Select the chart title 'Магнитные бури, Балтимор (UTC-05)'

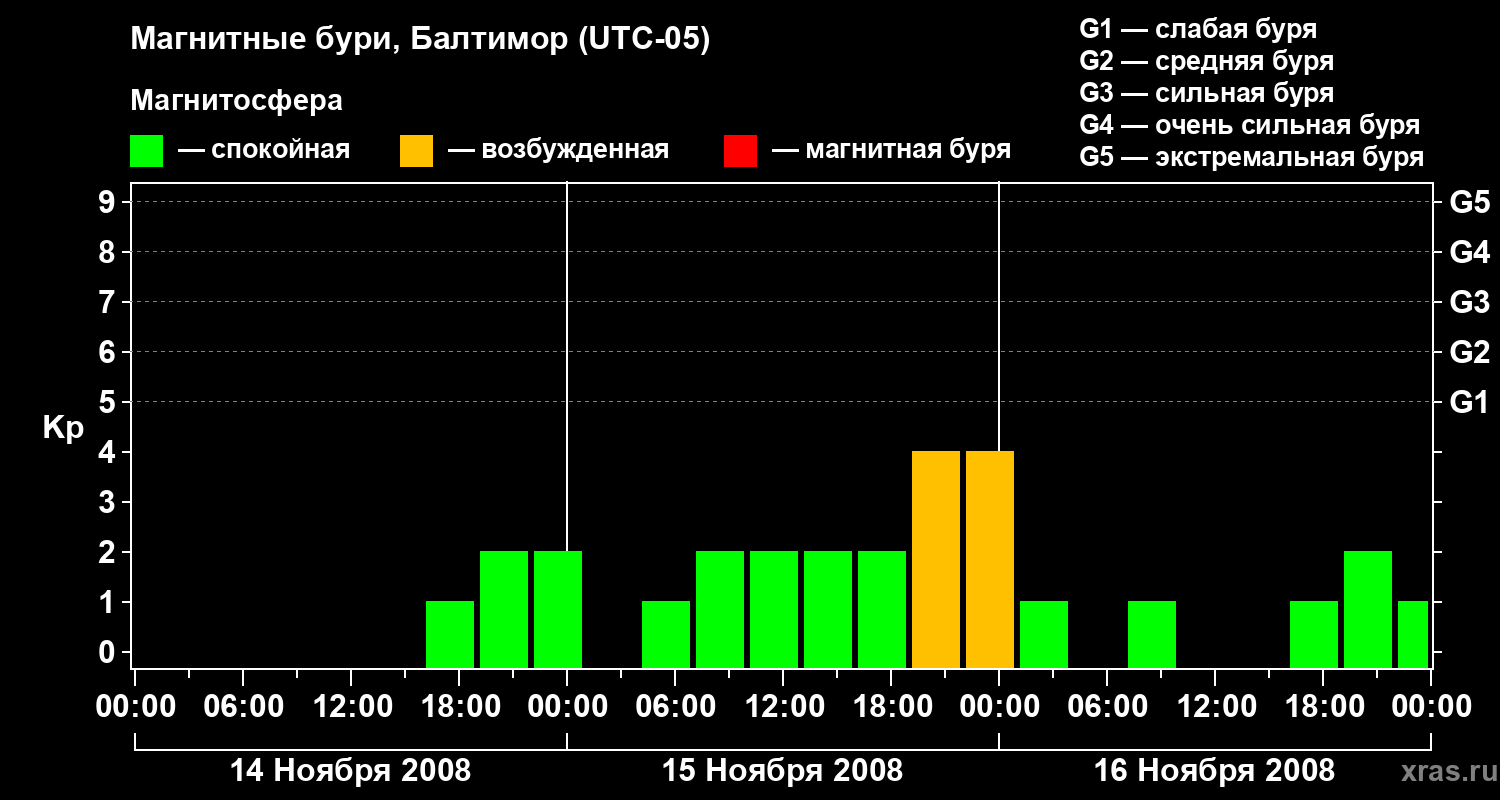point(420,40)
